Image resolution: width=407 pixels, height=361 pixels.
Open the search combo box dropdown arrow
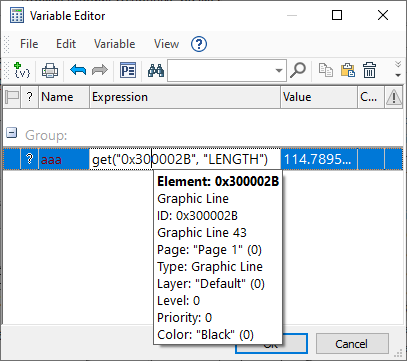(x=279, y=71)
